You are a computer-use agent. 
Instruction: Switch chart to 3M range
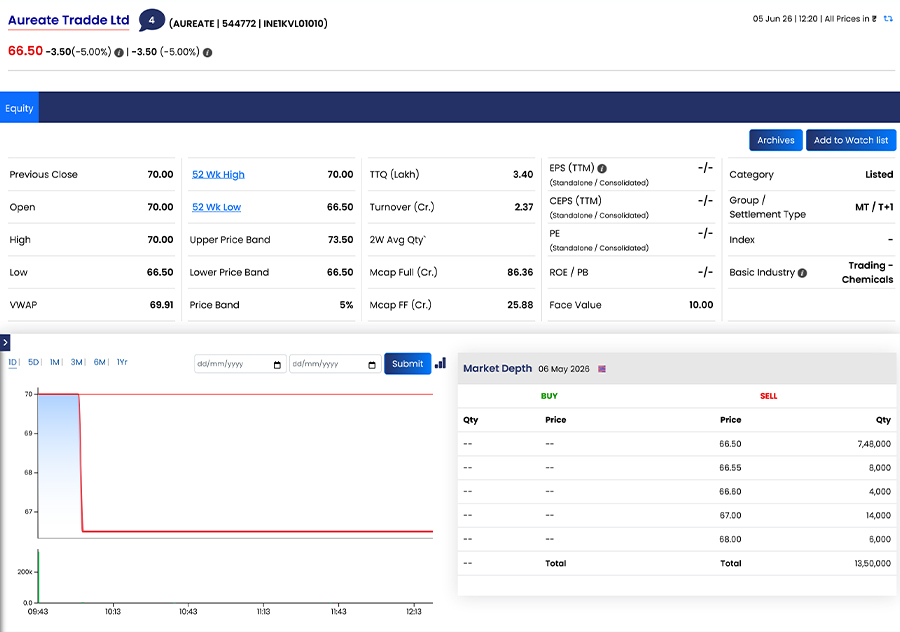(x=76, y=362)
